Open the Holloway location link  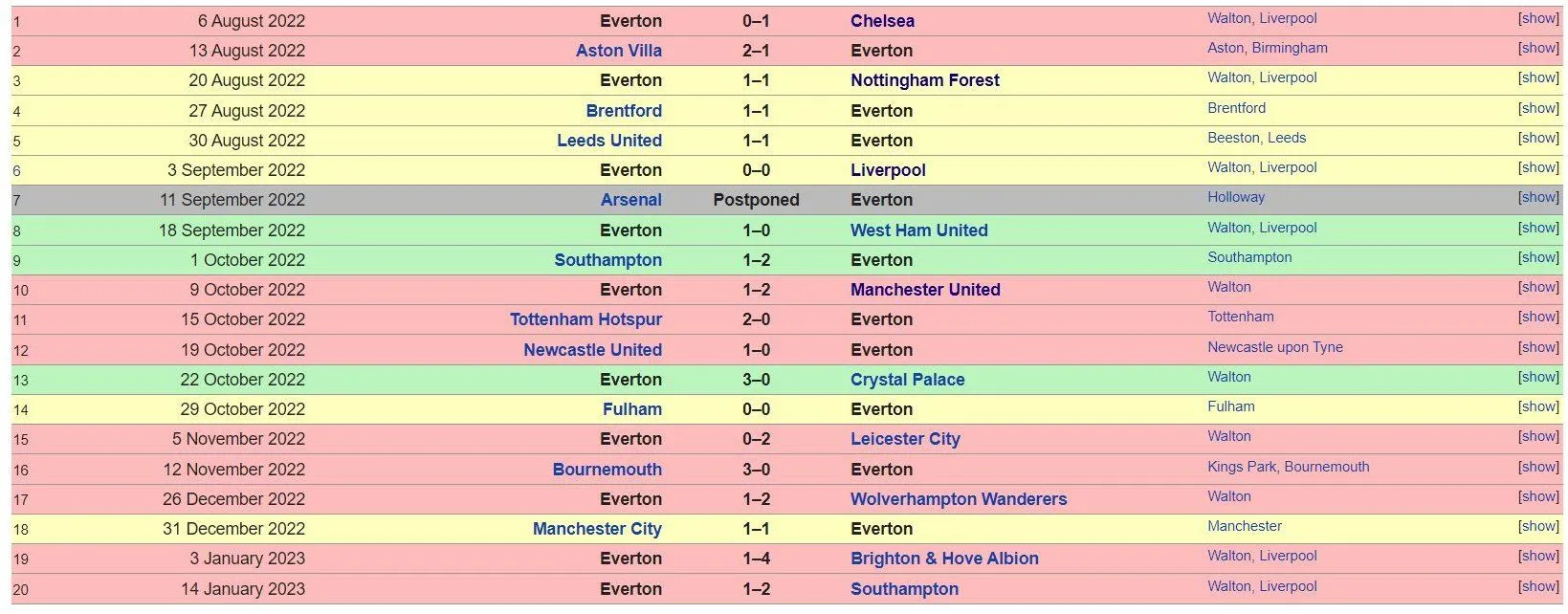pyautogui.click(x=1235, y=197)
